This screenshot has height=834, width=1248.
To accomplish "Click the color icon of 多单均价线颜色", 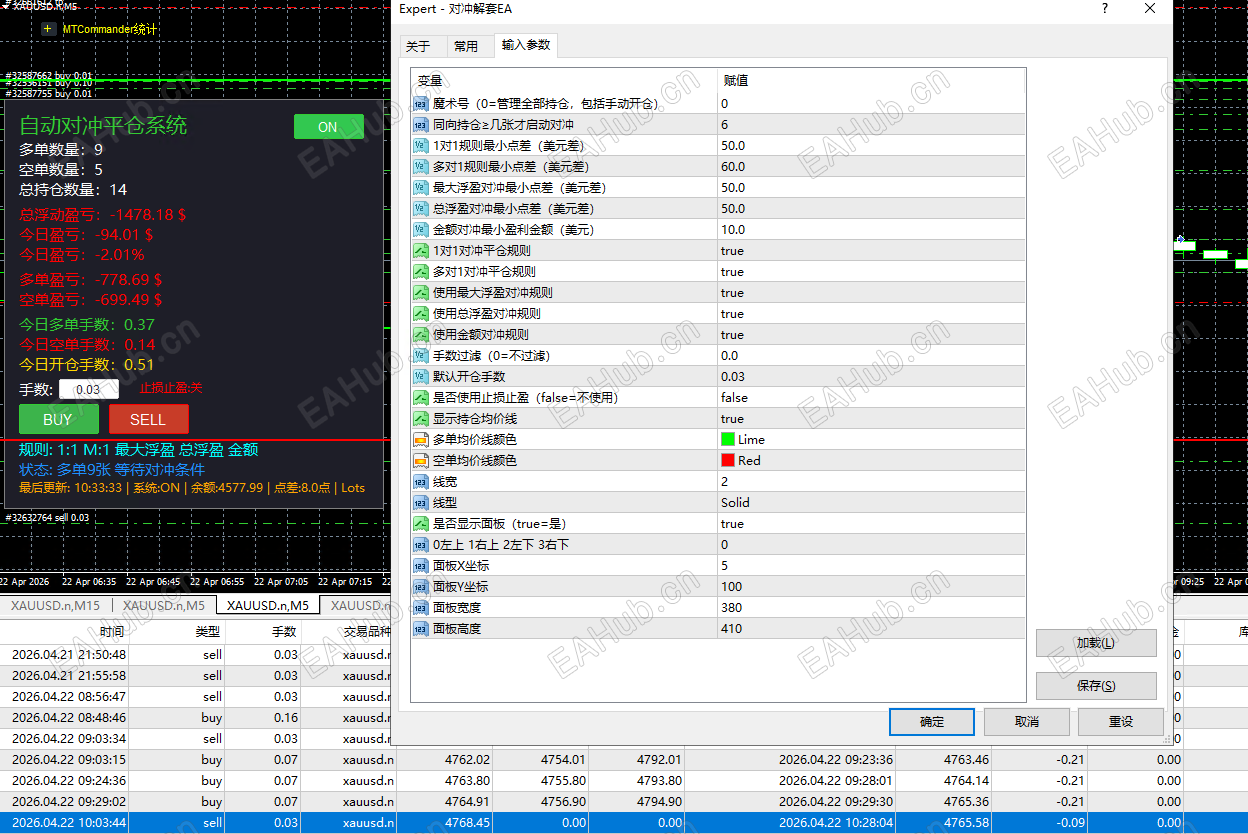I will (x=421, y=439).
